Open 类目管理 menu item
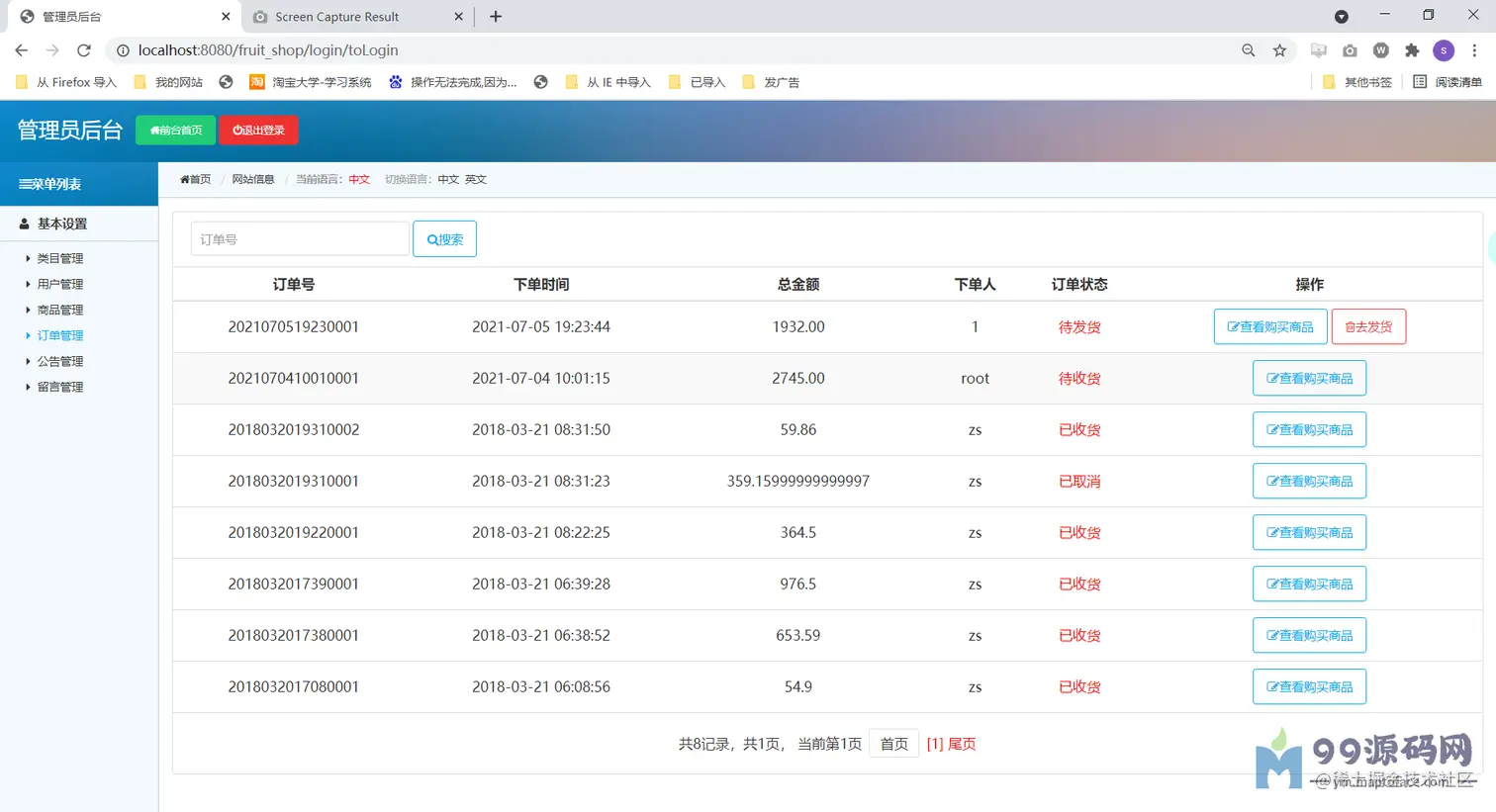The width and height of the screenshot is (1496, 812). [59, 258]
